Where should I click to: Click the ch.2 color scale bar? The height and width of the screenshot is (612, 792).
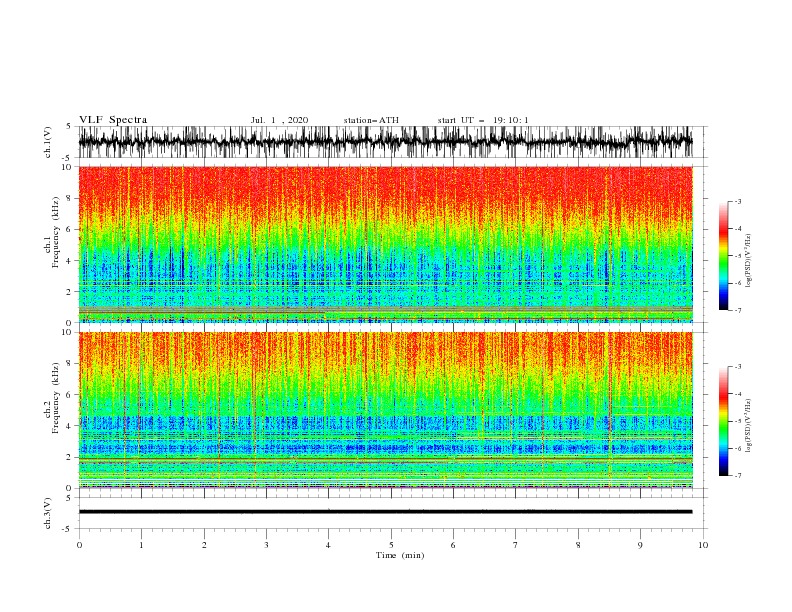click(723, 421)
